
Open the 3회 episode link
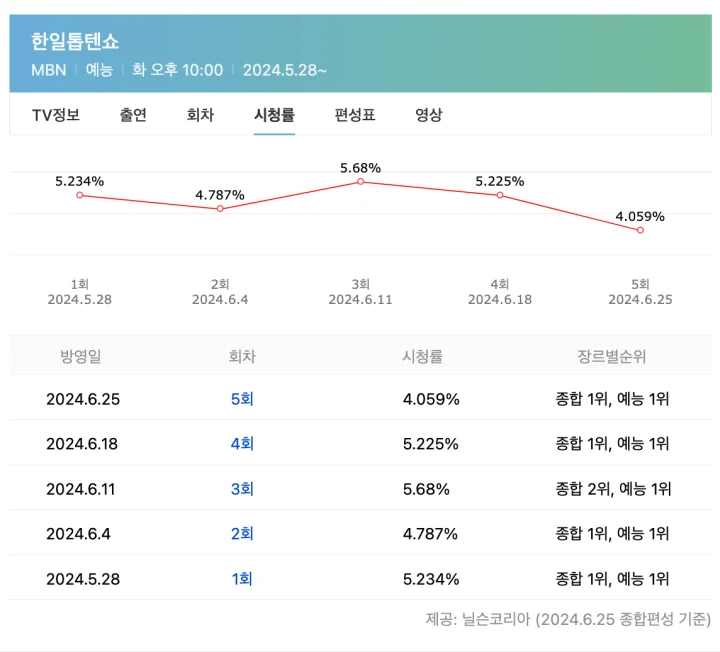[242, 489]
